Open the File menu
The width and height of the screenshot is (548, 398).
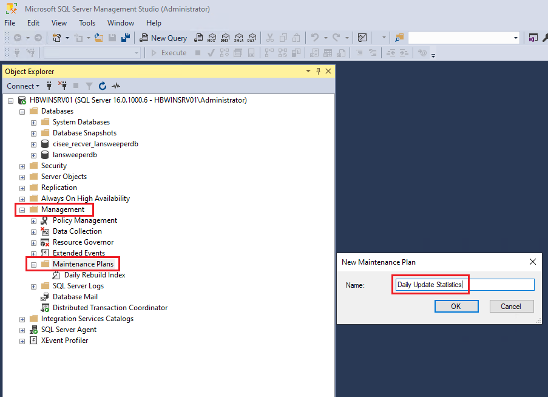pyautogui.click(x=10, y=23)
